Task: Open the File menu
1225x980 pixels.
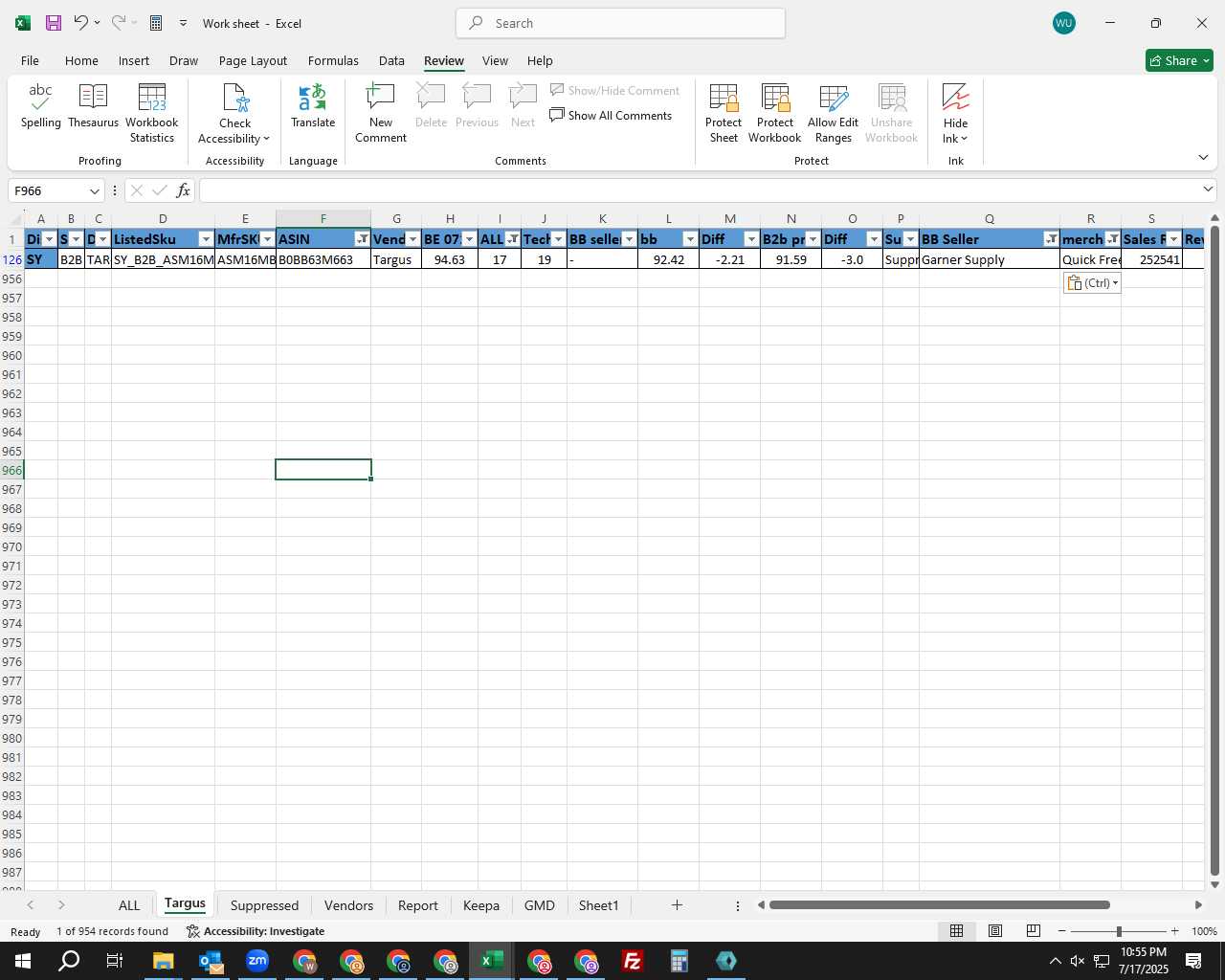Action: pyautogui.click(x=30, y=60)
